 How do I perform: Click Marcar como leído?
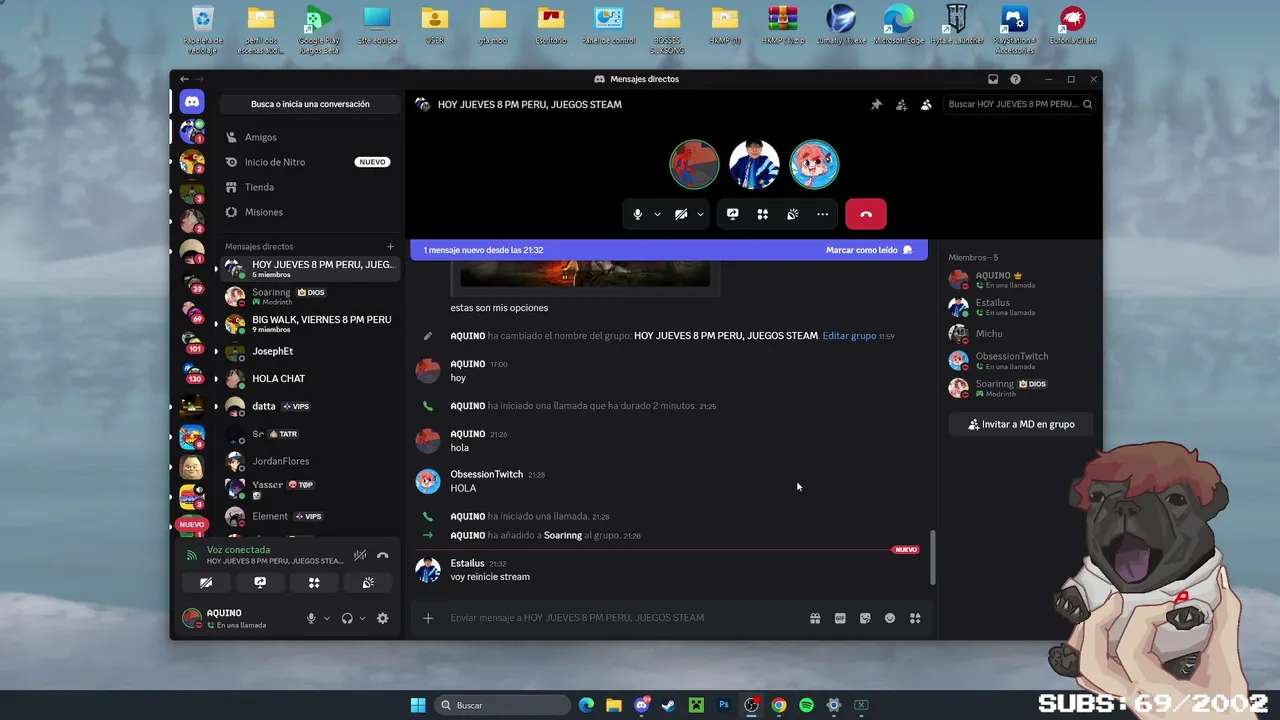(869, 250)
